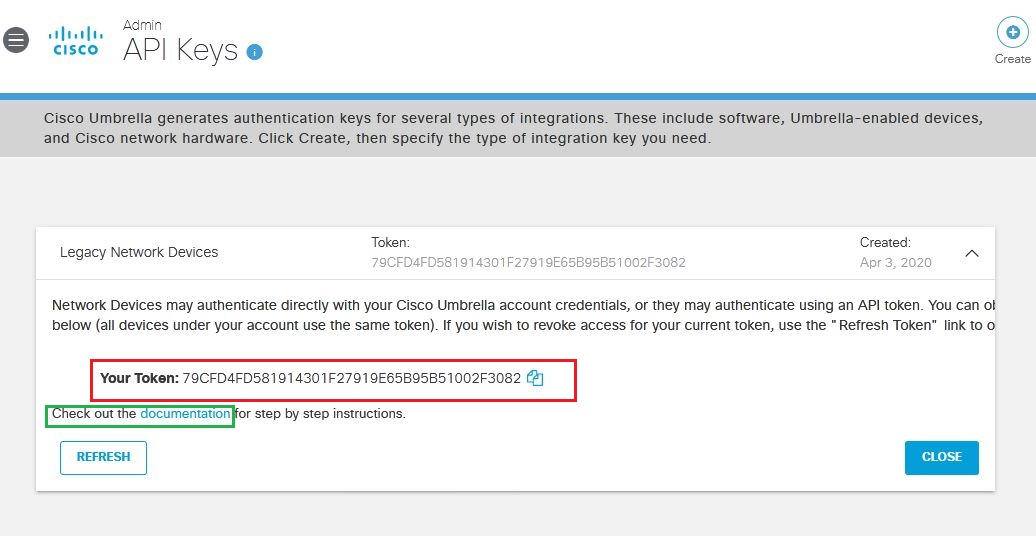The image size is (1036, 536).
Task: Open the hamburger navigation menu
Action: (x=16, y=40)
